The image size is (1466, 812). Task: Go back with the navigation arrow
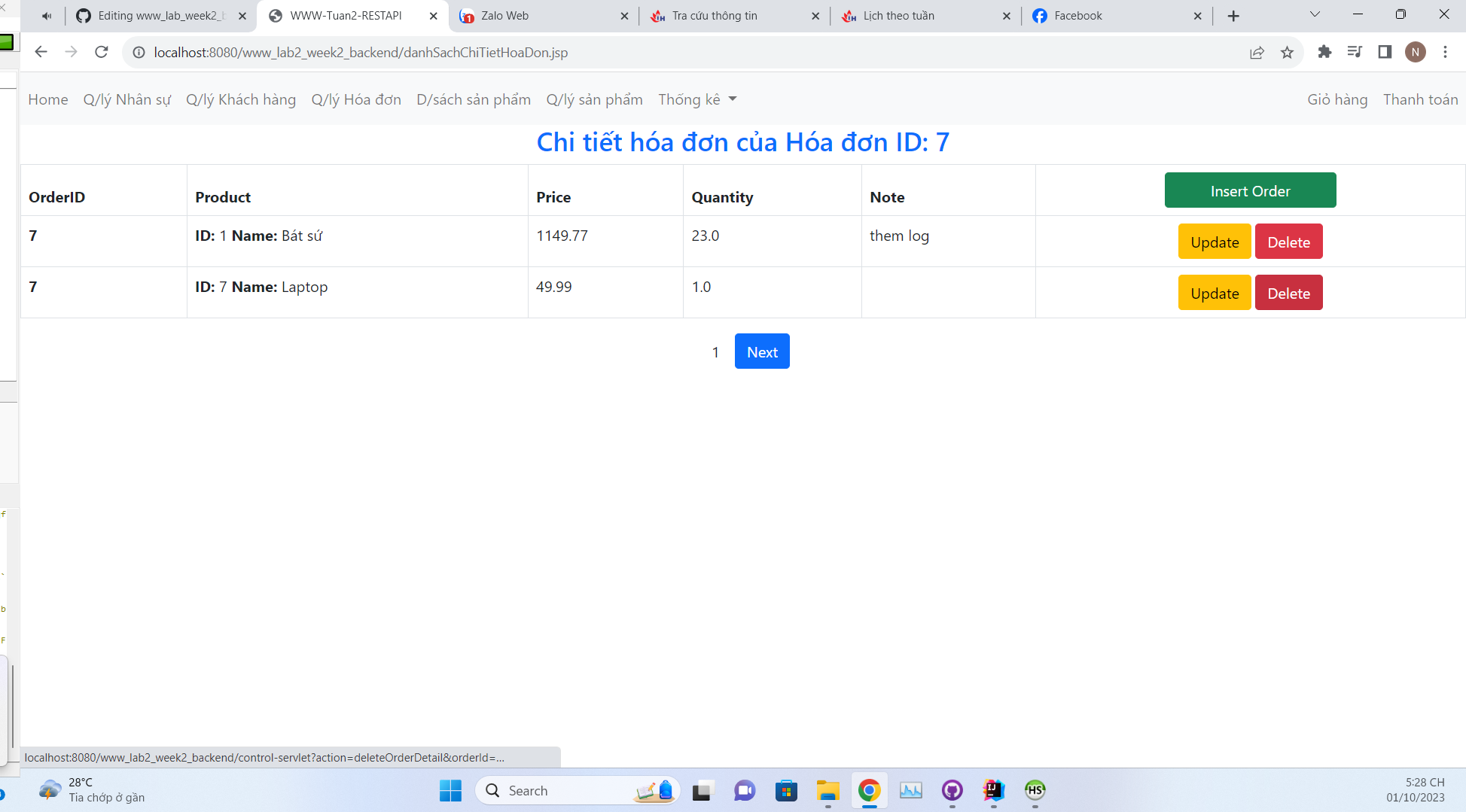coord(41,52)
